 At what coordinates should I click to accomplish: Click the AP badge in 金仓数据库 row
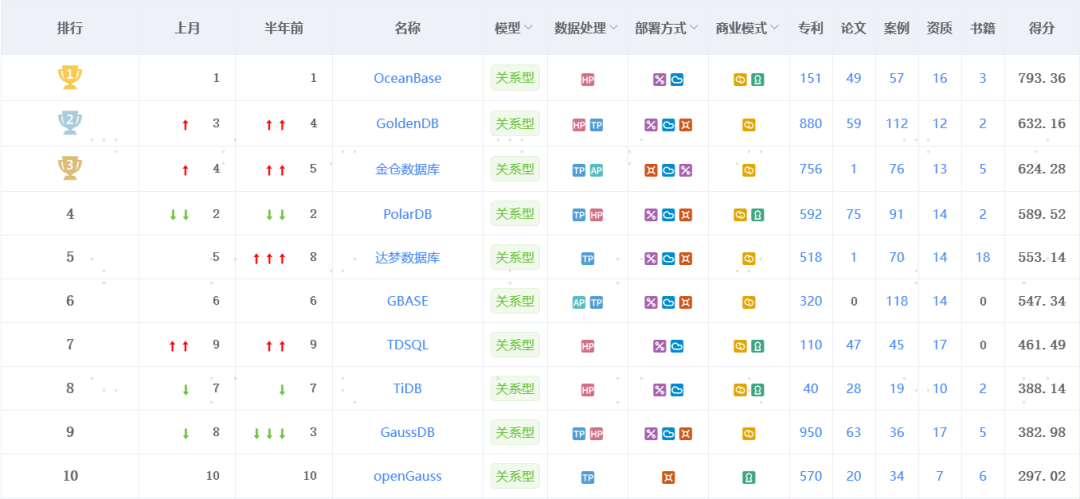[596, 170]
